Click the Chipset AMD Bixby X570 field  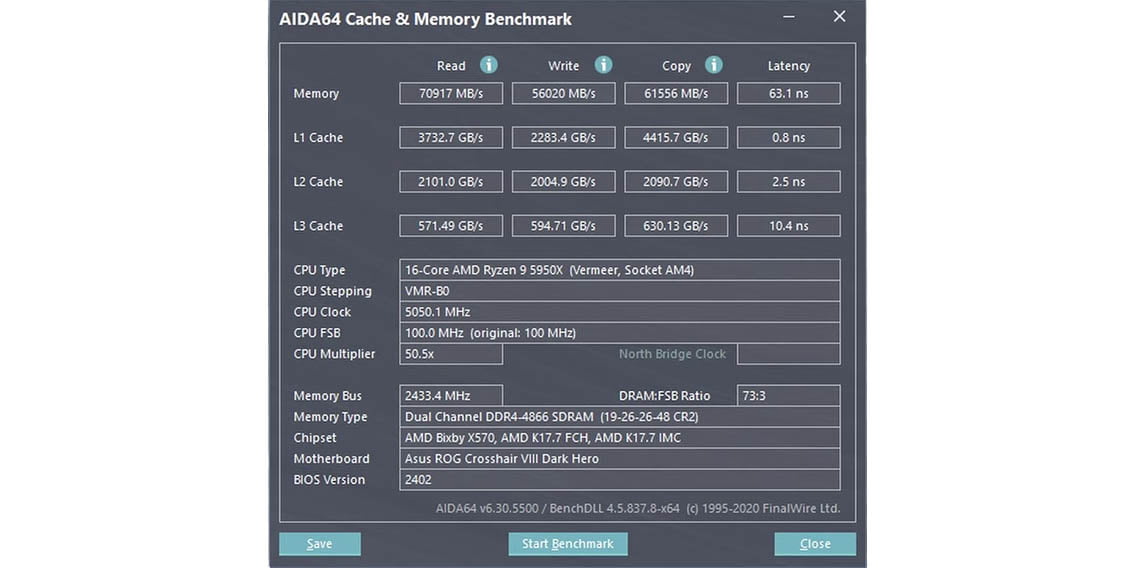click(619, 438)
